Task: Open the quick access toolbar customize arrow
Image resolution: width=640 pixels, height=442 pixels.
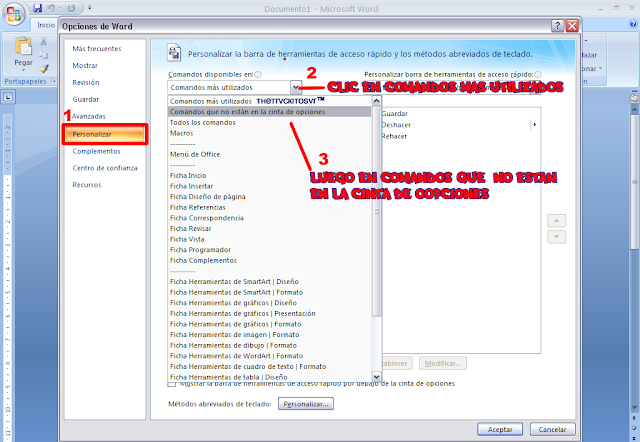Action: tap(90, 8)
